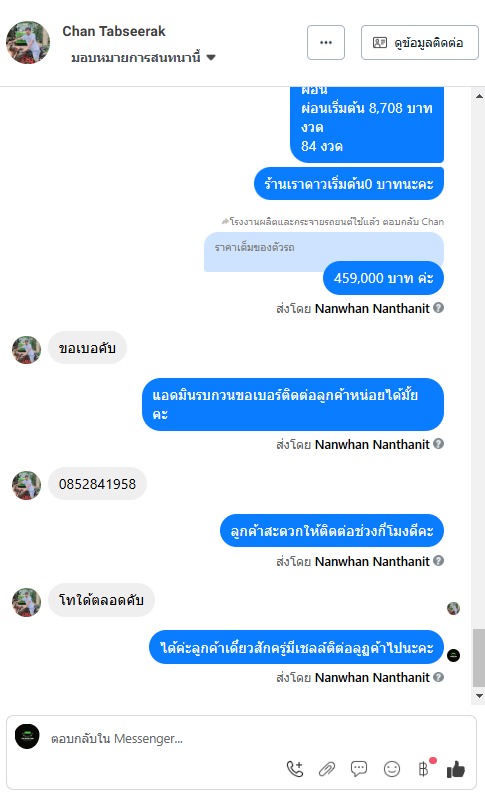Expand the มอบหมายการสนทนานี้ assignment dropdown
The image size is (485, 796).
point(144,57)
